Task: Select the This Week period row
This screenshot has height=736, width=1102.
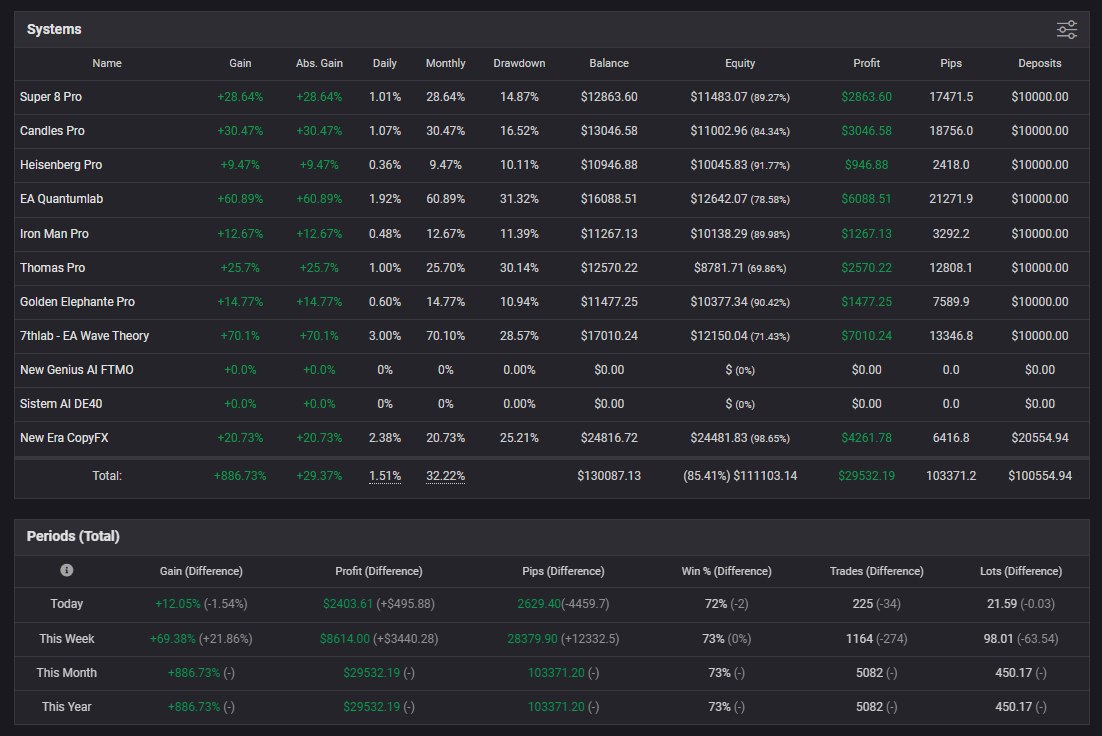Action: (67, 638)
